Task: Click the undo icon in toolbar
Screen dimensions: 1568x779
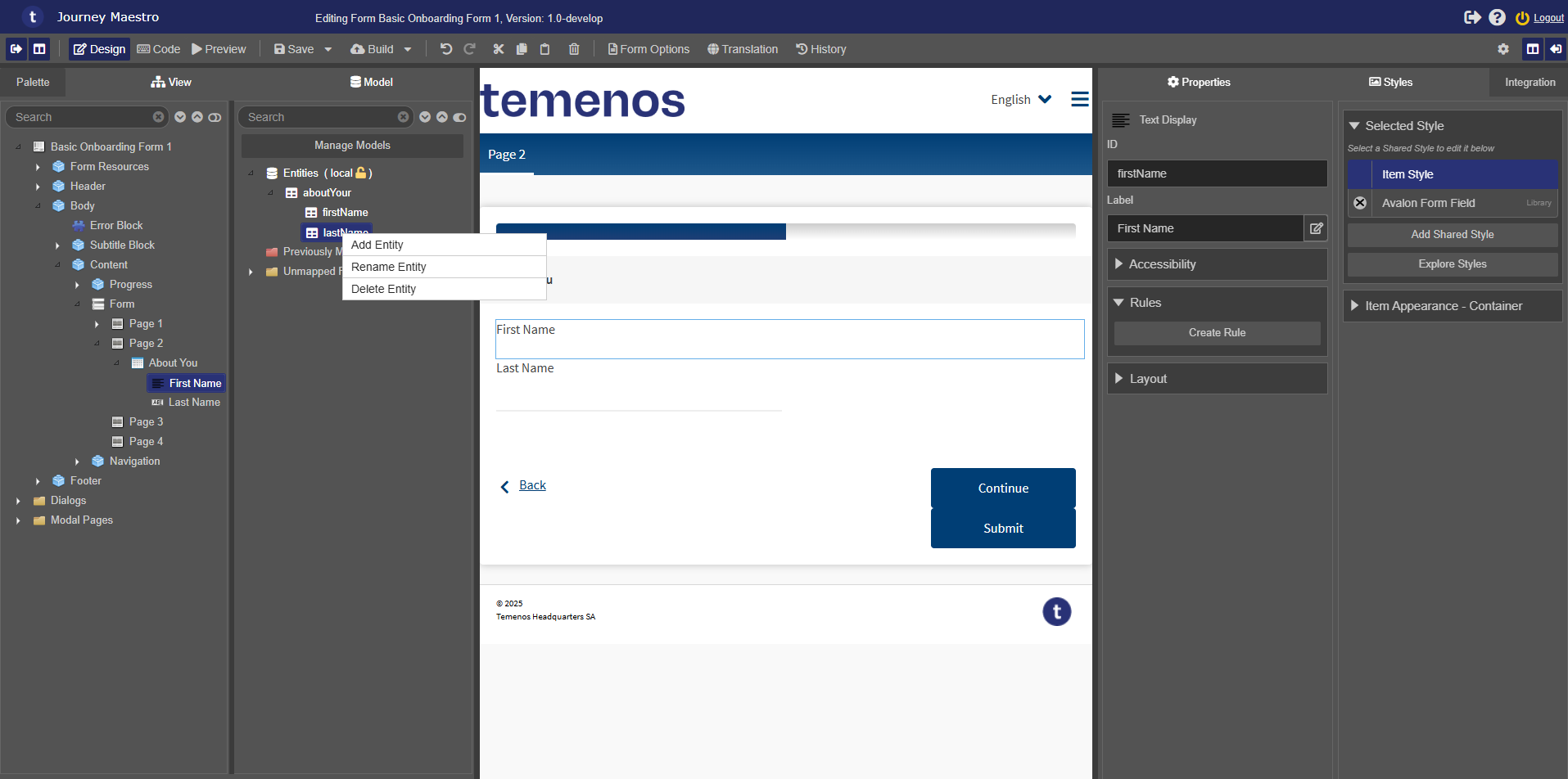Action: tap(445, 49)
